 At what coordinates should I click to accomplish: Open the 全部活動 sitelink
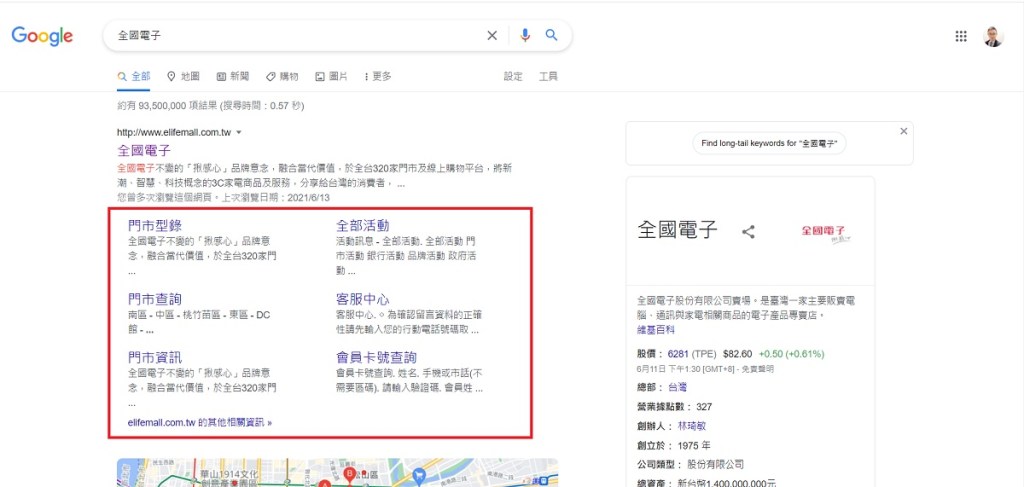[x=362, y=226]
